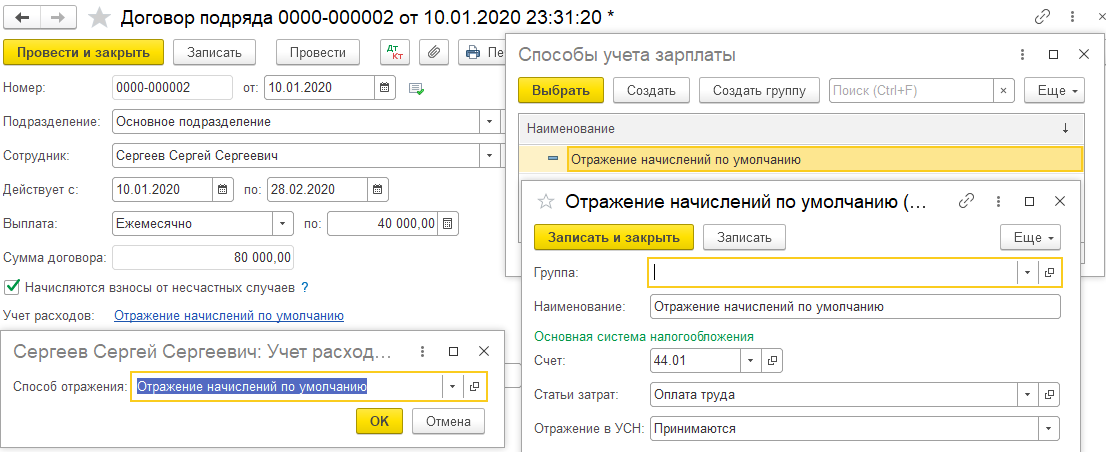Toggle Начисляются взносы от несчастных случаев checkbox
This screenshot has height=452, width=1106.
(x=12, y=287)
